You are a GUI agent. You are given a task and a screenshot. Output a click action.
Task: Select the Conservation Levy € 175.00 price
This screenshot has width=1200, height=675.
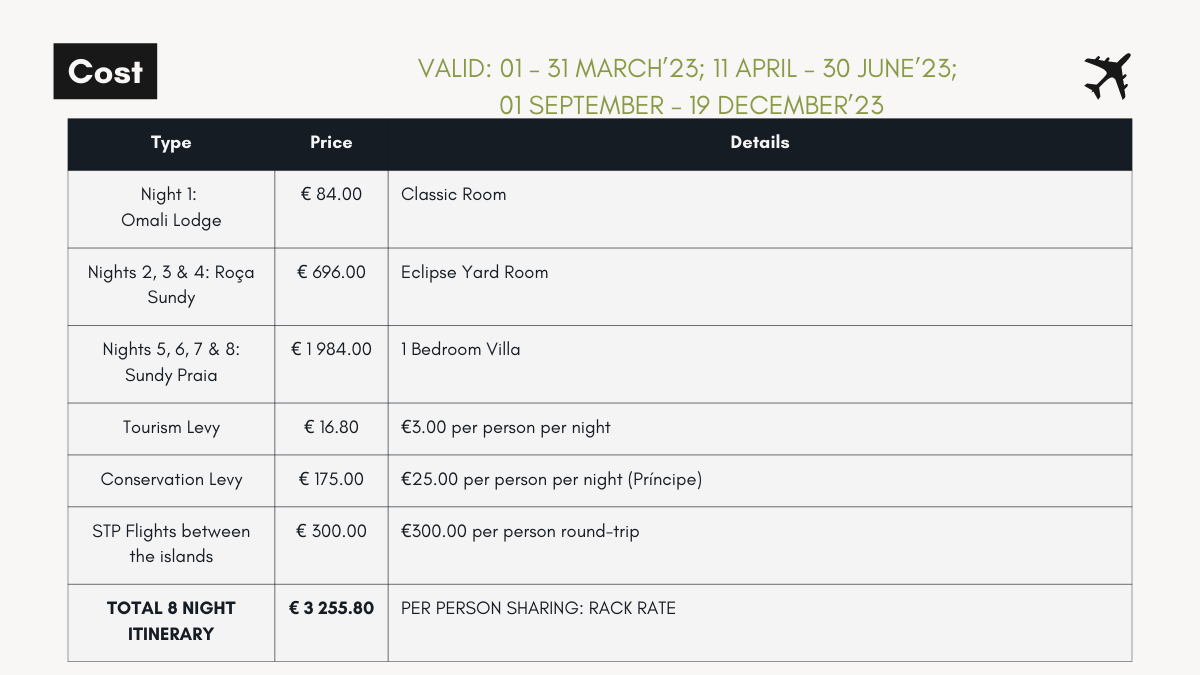[x=331, y=480]
